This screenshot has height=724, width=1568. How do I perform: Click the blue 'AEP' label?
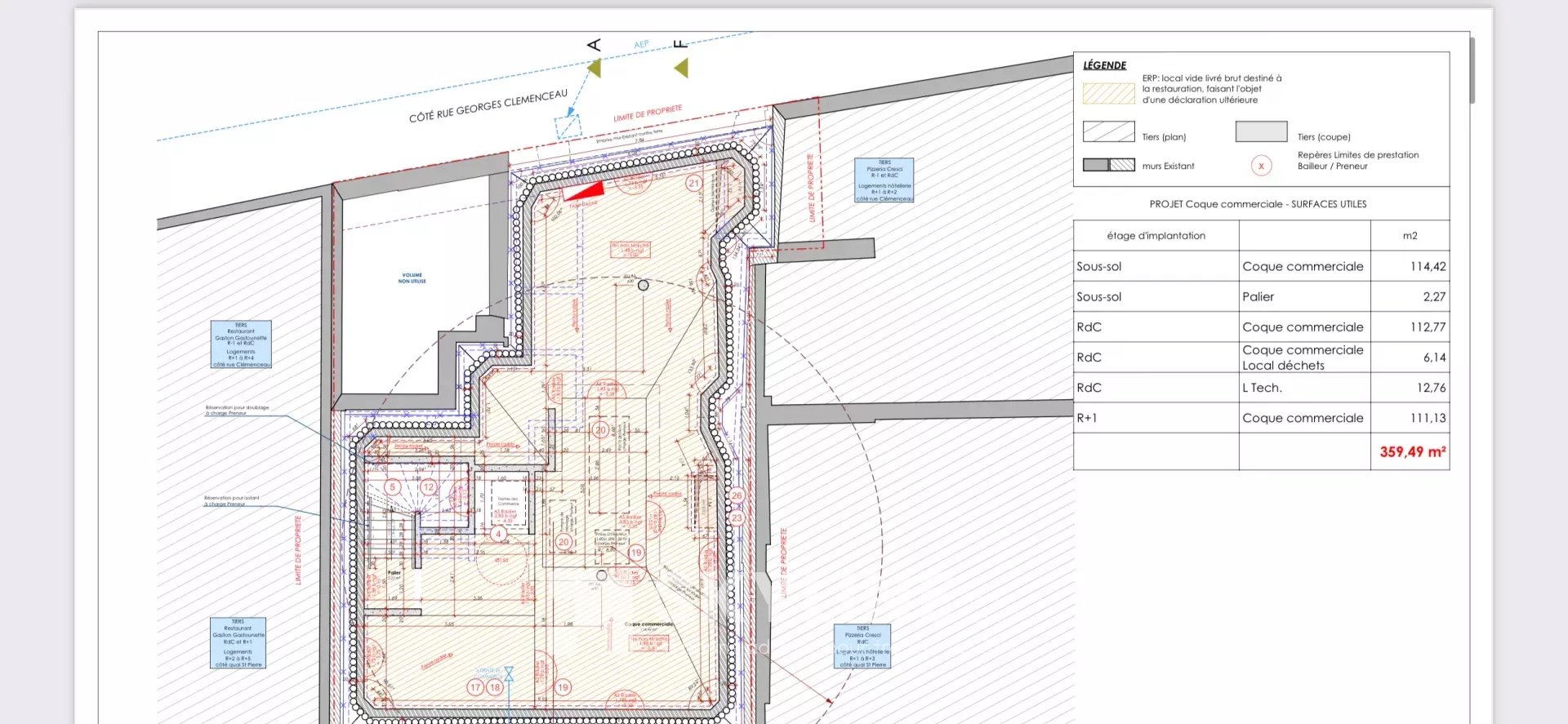[x=641, y=45]
